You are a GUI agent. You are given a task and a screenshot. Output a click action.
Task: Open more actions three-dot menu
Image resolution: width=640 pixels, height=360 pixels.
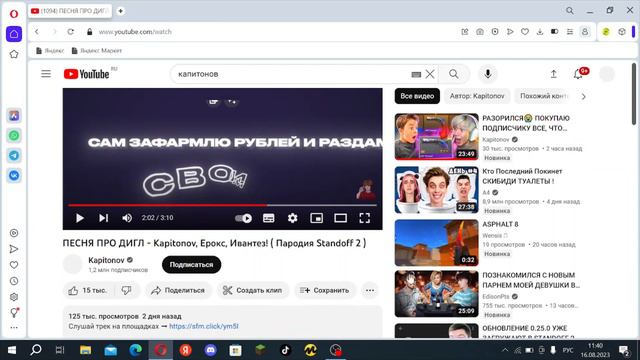[x=370, y=290]
